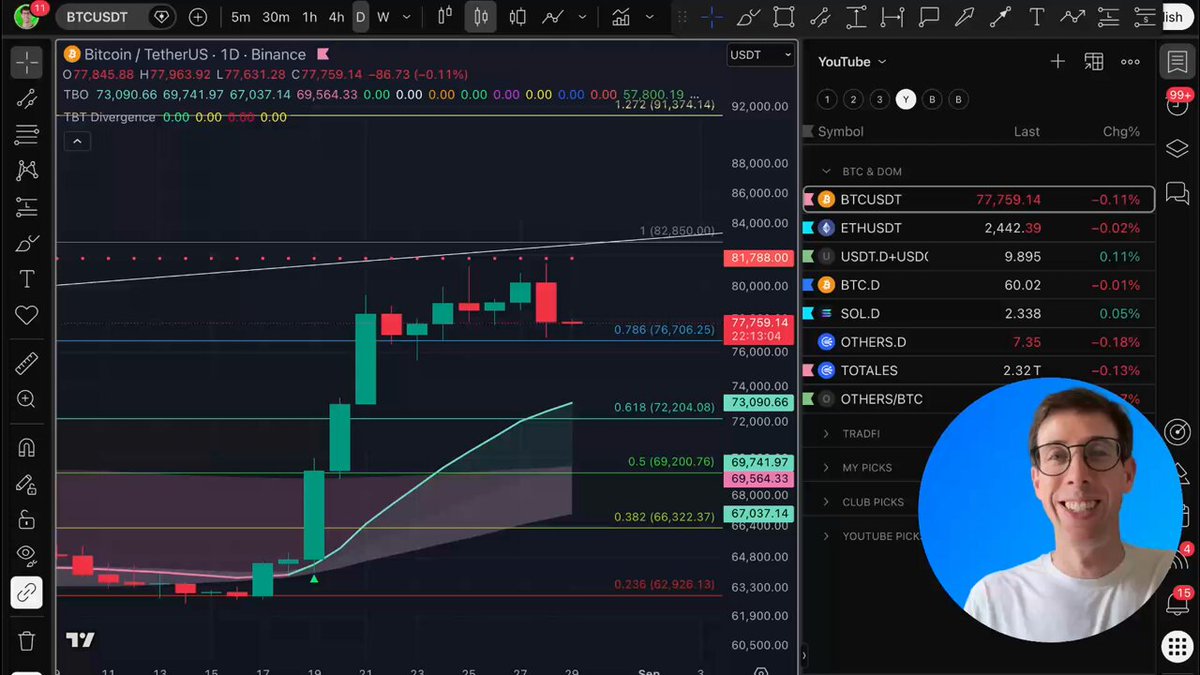Select the trend line tool in left sidebar
This screenshot has width=1200, height=675.
27,98
